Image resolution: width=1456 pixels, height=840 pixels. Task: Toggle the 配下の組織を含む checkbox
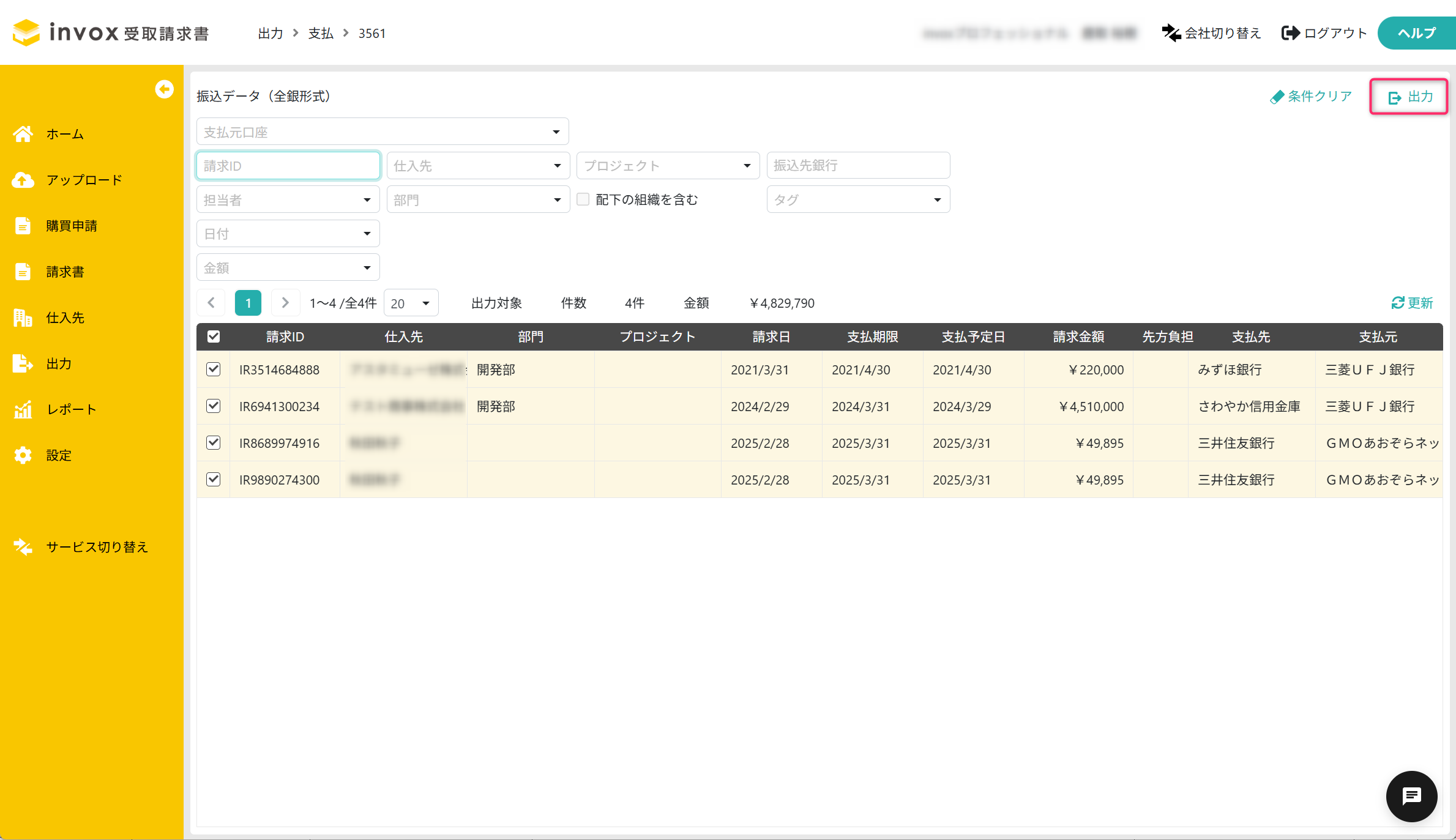pos(583,199)
